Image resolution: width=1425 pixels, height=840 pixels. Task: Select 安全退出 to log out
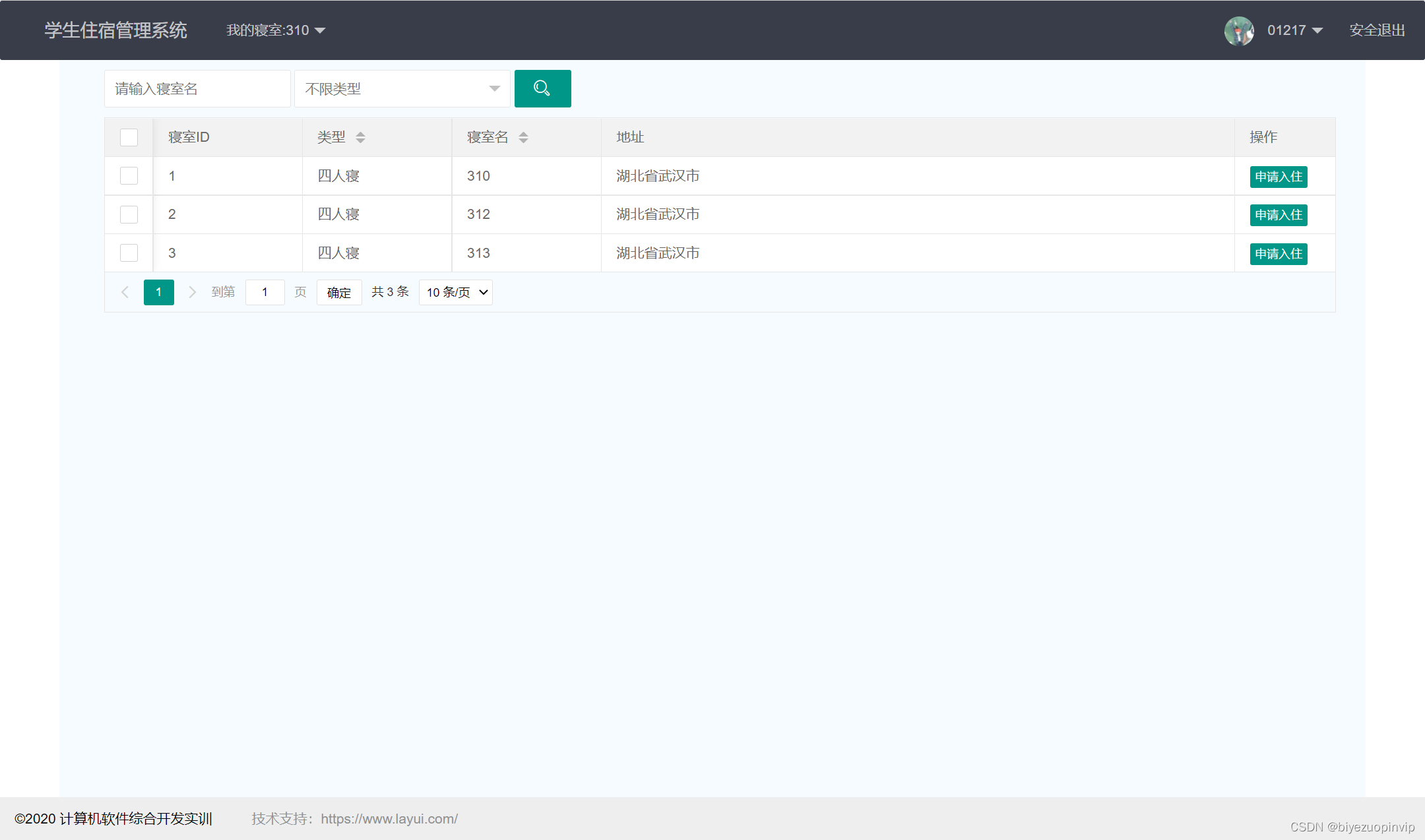[1376, 30]
